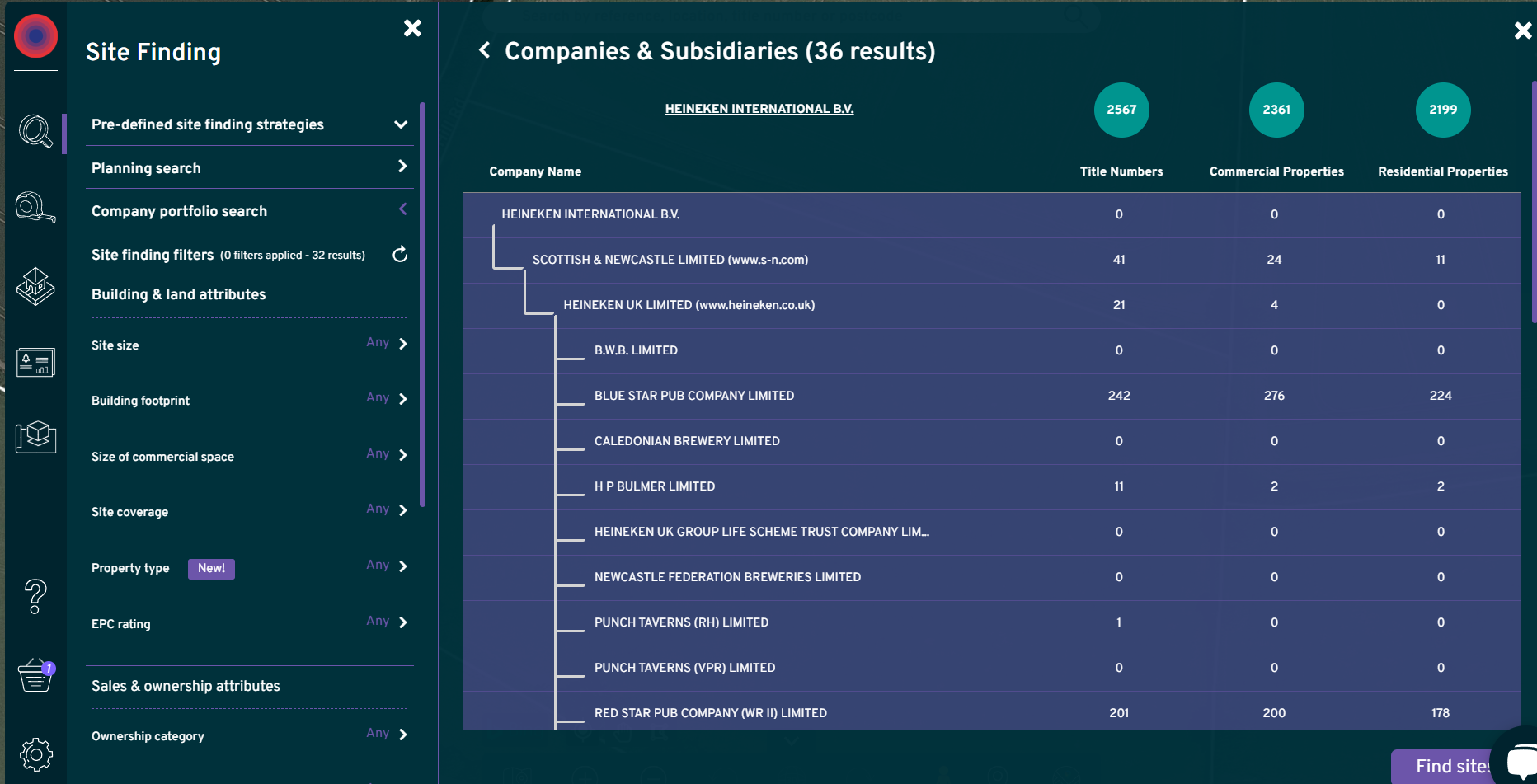The width and height of the screenshot is (1537, 784).
Task: Select the H P BULMER LIMITED row
Action: (x=991, y=486)
